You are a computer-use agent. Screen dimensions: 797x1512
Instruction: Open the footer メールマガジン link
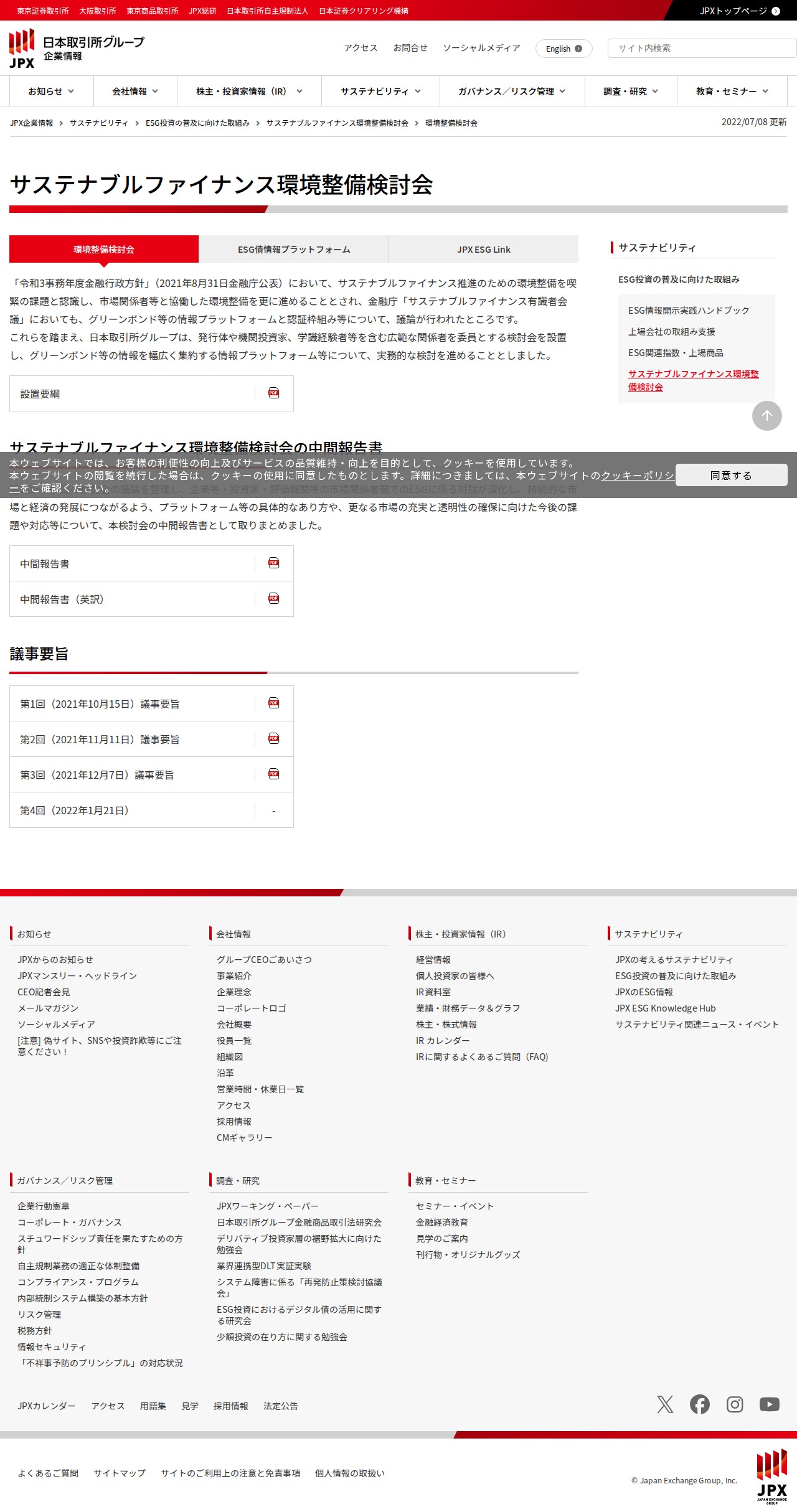pos(48,1008)
